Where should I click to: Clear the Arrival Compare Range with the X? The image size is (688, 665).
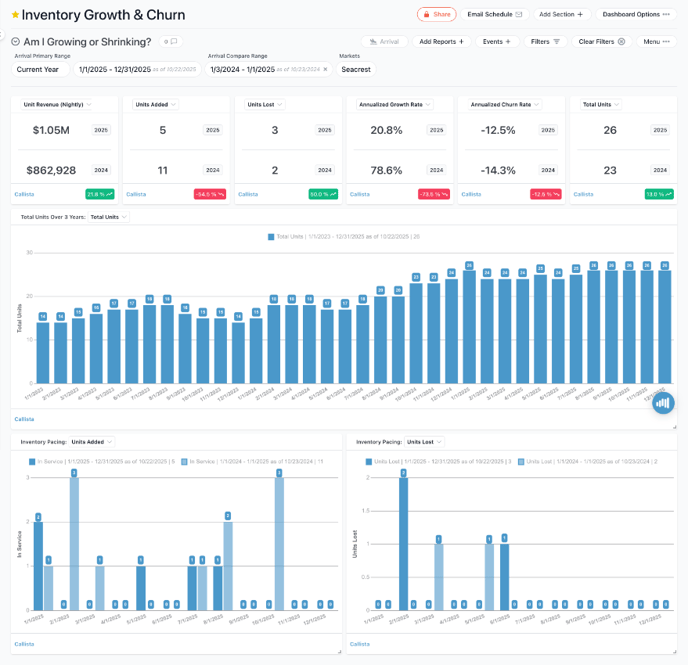tap(326, 69)
